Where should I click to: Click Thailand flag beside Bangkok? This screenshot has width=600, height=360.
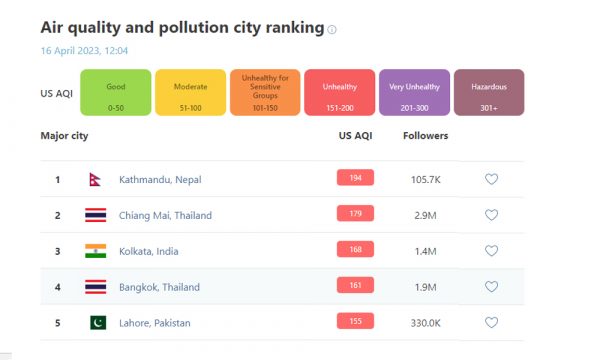click(x=96, y=287)
